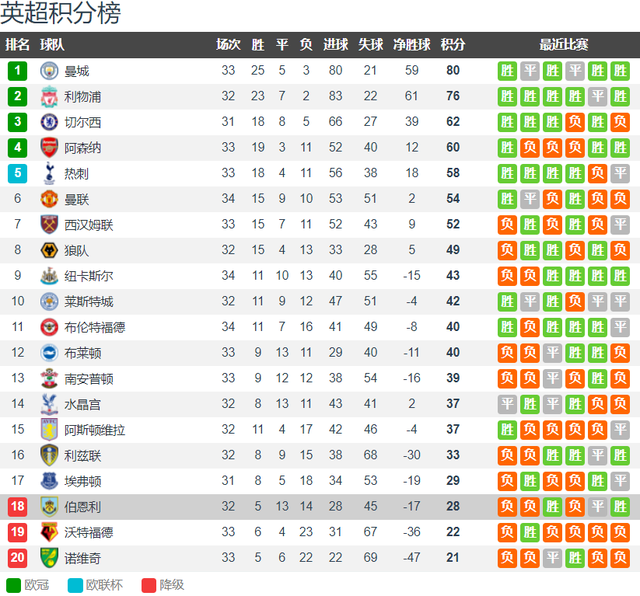This screenshot has height=596, width=640.
Task: Click the Wolves crest icon
Action: click(49, 250)
